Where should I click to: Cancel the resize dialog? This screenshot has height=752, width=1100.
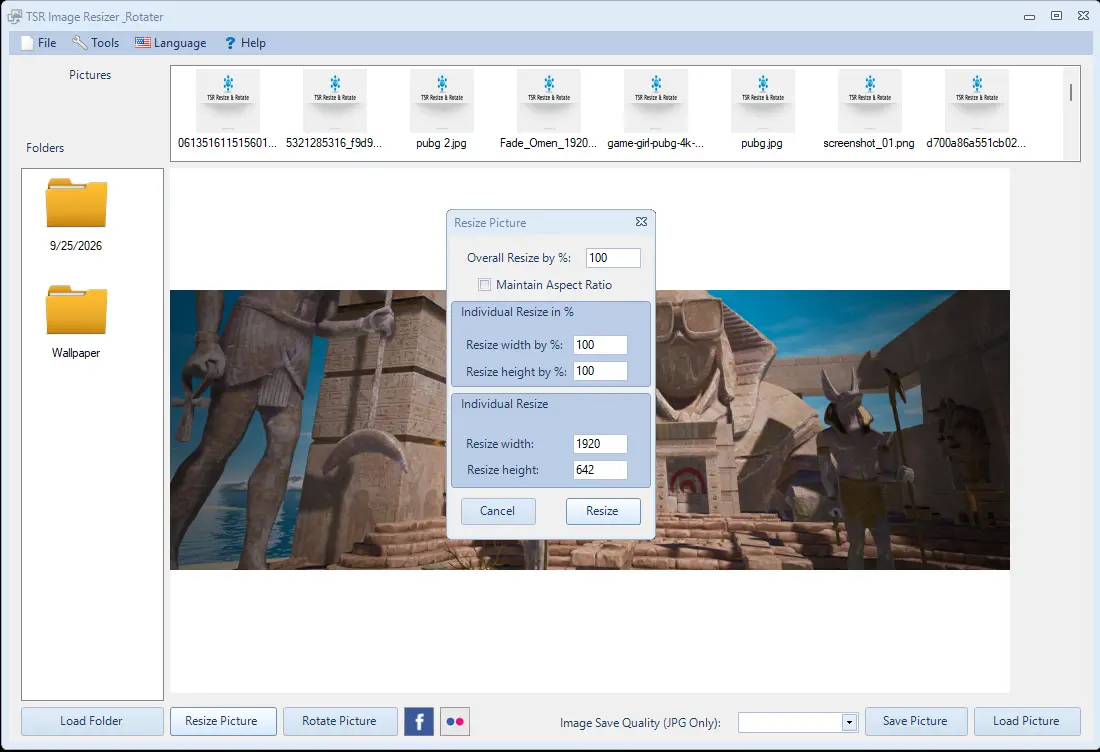click(498, 511)
